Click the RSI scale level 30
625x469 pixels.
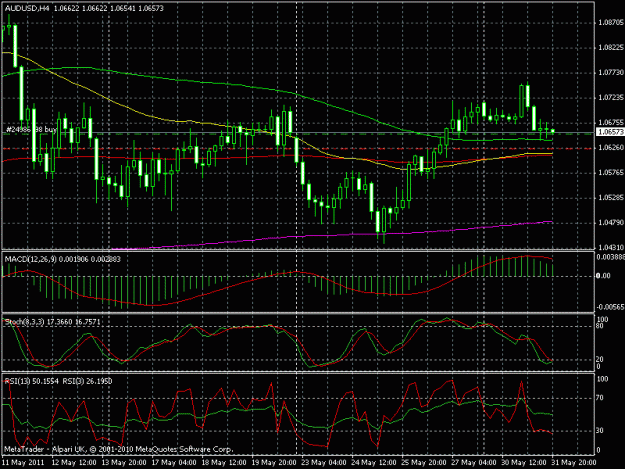click(x=601, y=431)
